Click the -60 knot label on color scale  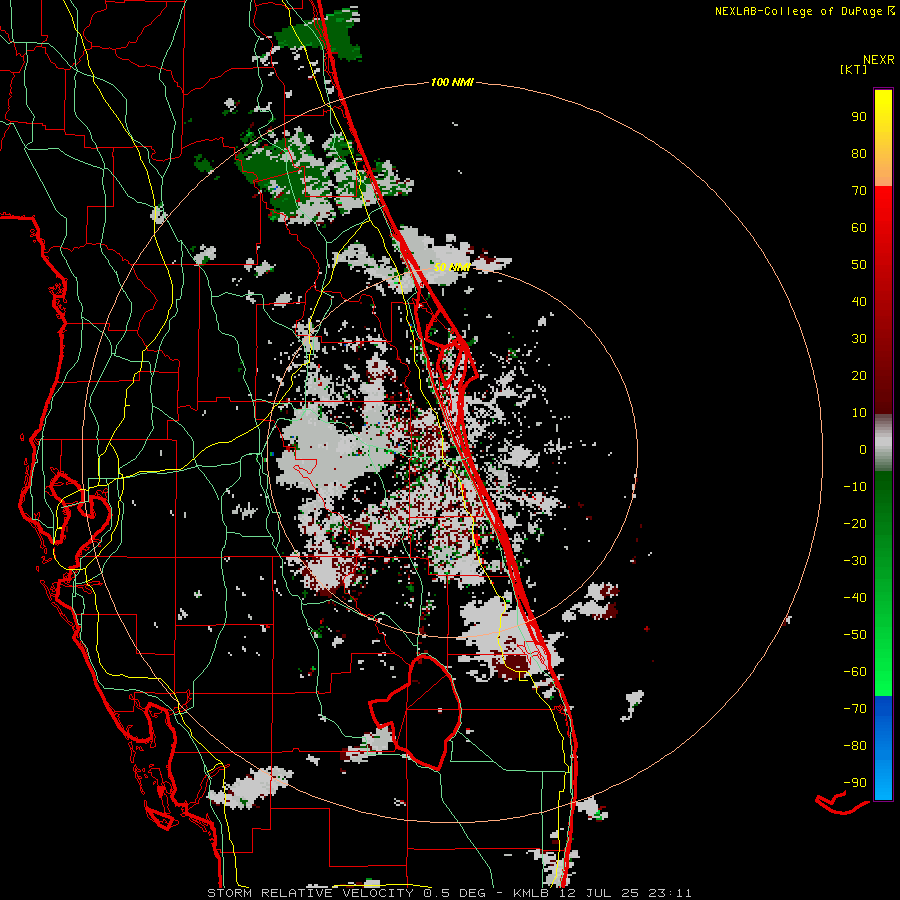click(855, 672)
